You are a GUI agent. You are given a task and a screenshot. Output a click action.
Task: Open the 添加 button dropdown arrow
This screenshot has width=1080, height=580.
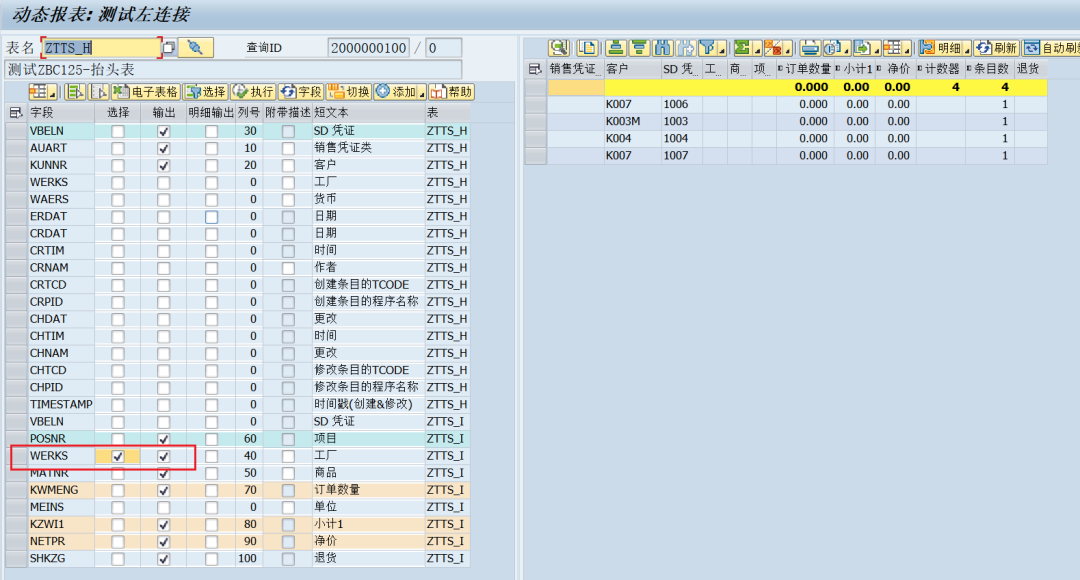(x=422, y=93)
